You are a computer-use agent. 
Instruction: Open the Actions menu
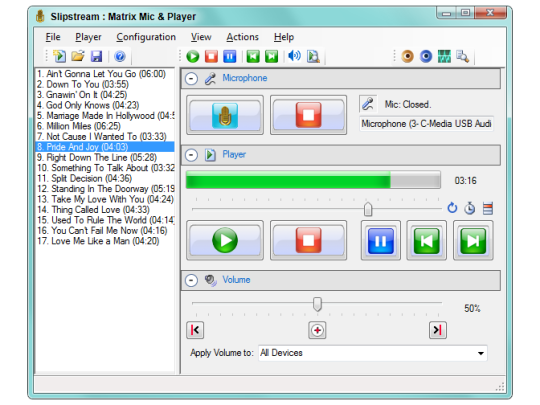tap(242, 37)
